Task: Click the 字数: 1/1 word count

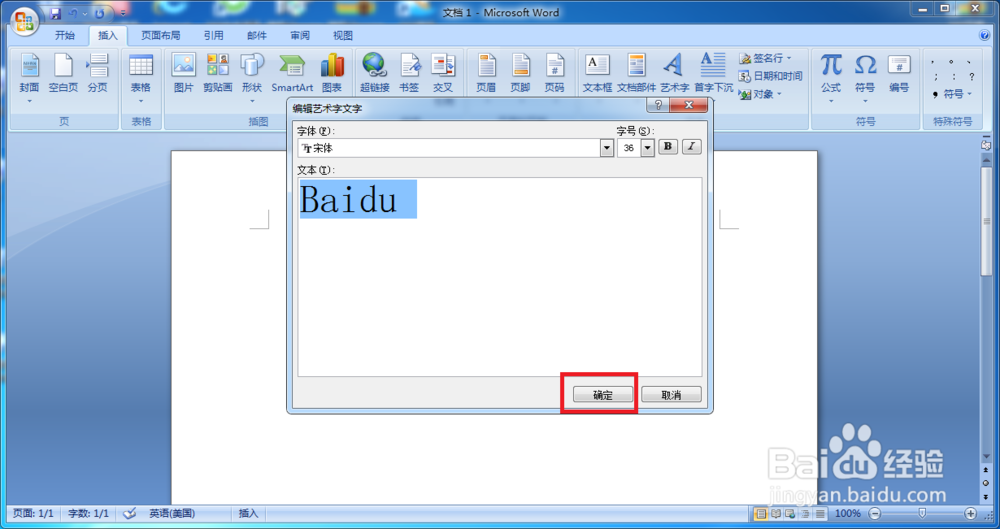Action: (88, 513)
